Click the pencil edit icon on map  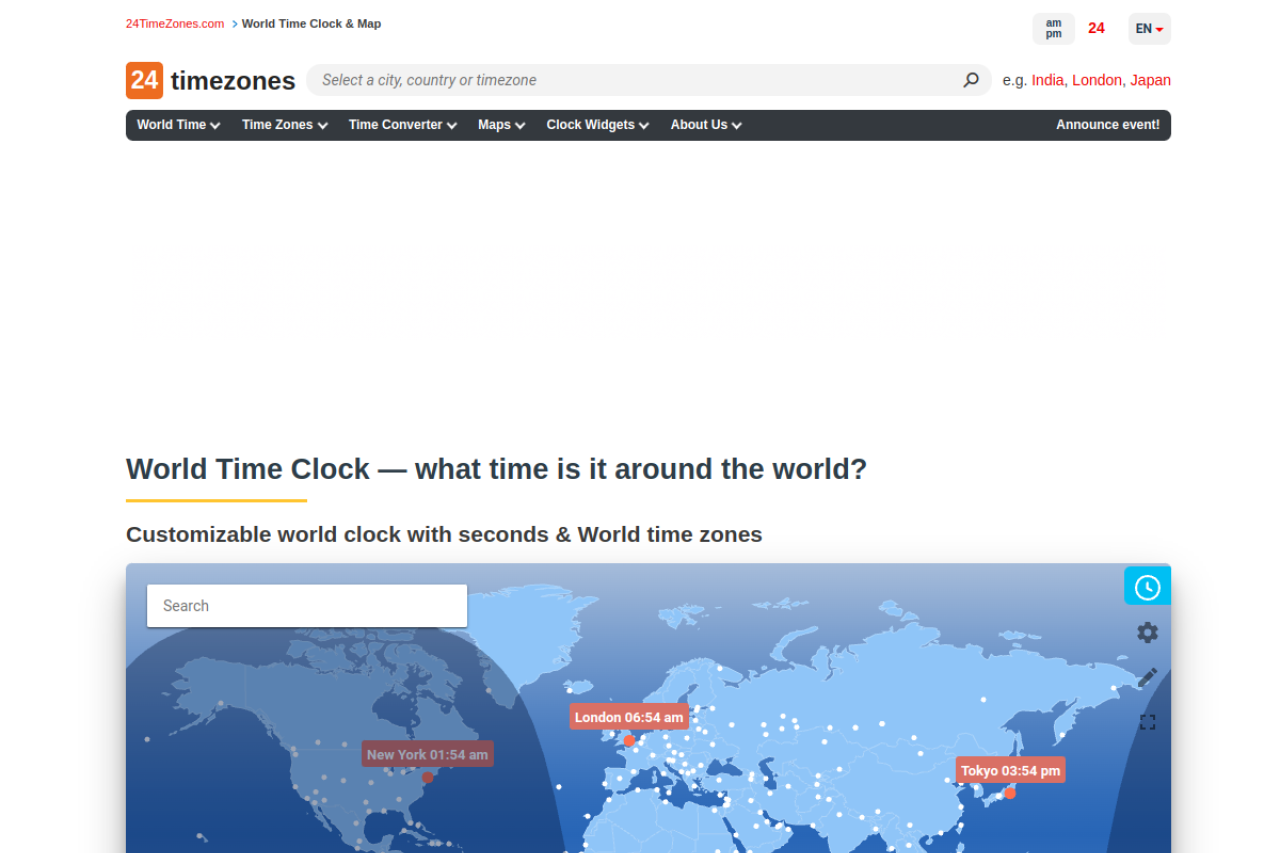(1147, 678)
